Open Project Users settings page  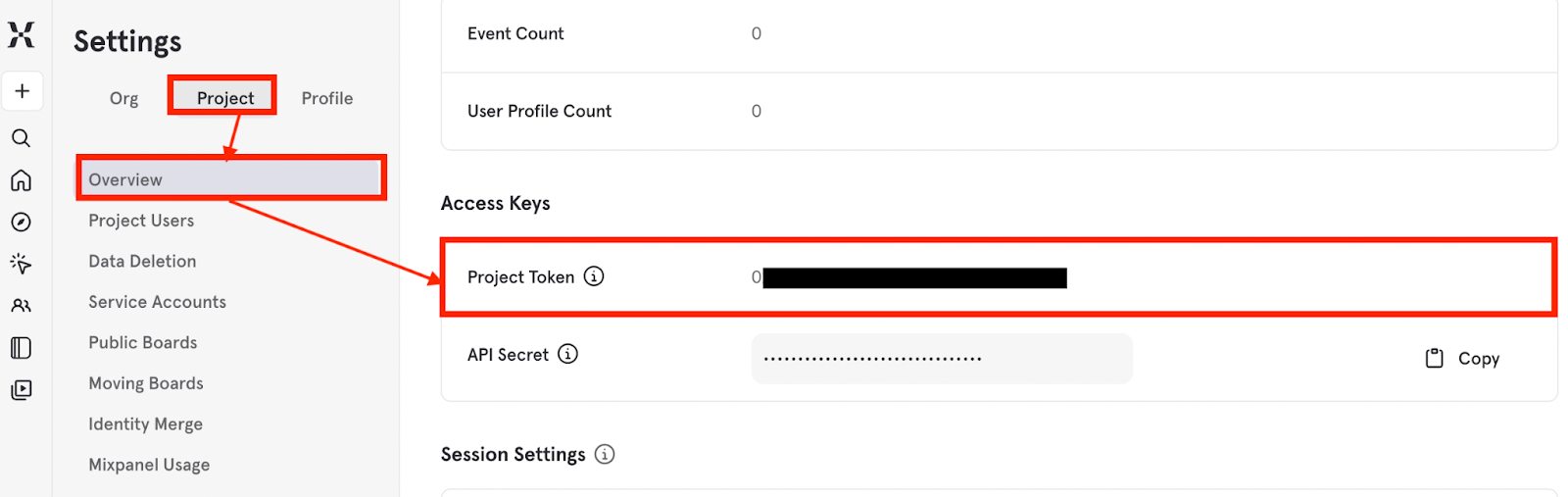pyautogui.click(x=141, y=221)
